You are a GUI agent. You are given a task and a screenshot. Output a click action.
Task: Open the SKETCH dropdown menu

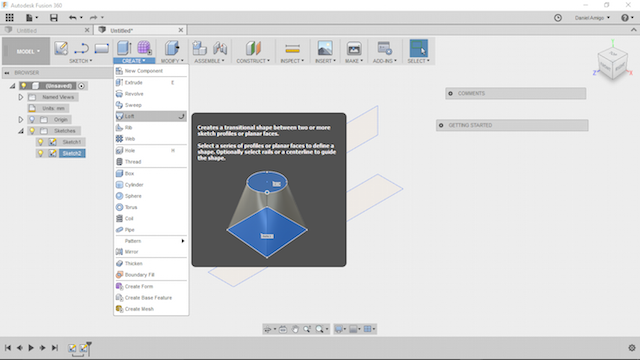[81, 61]
